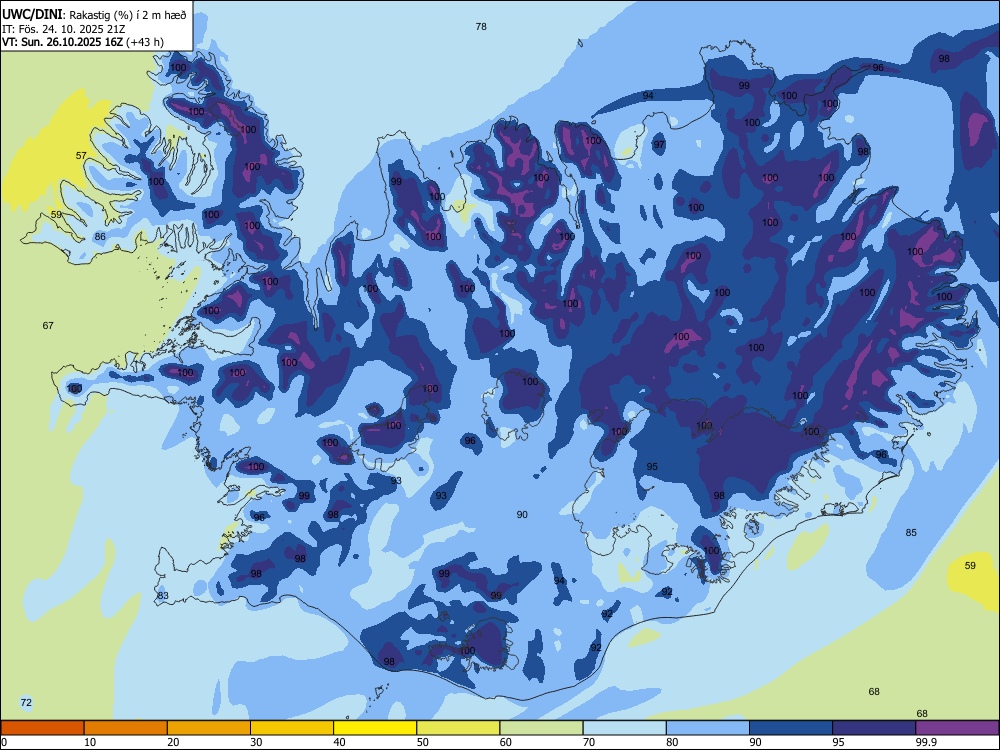Image resolution: width=1000 pixels, height=750 pixels.
Task: Select the '0' tick label on the legend
Action: (4, 742)
